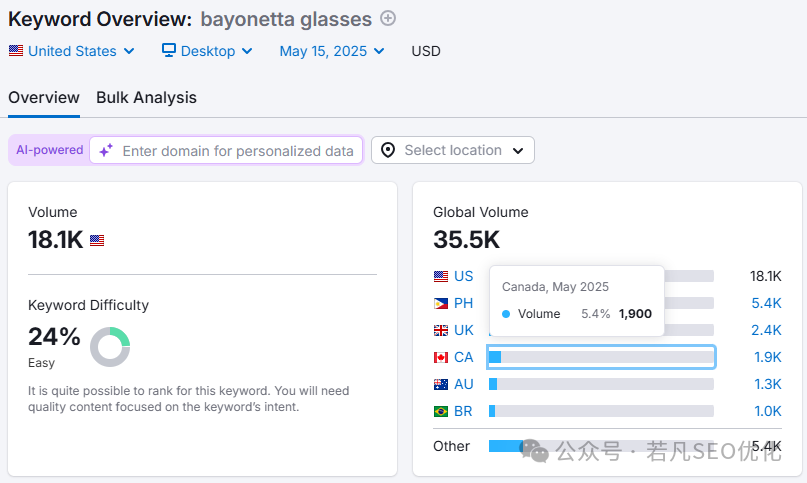The width and height of the screenshot is (807, 483).
Task: Click the UK 2.4K volume link
Action: (766, 330)
